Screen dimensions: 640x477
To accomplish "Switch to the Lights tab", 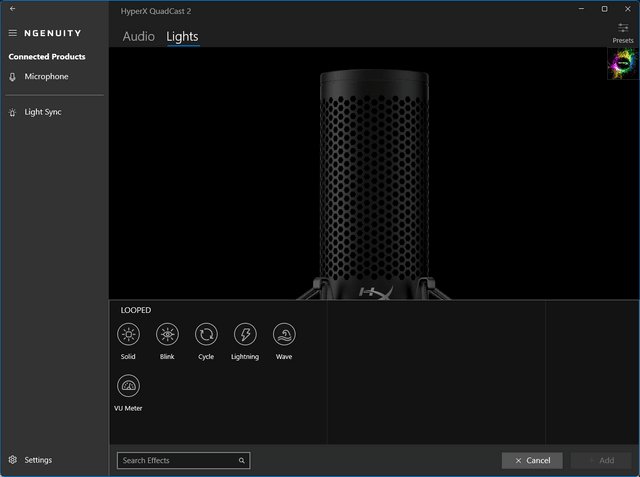I will (182, 36).
